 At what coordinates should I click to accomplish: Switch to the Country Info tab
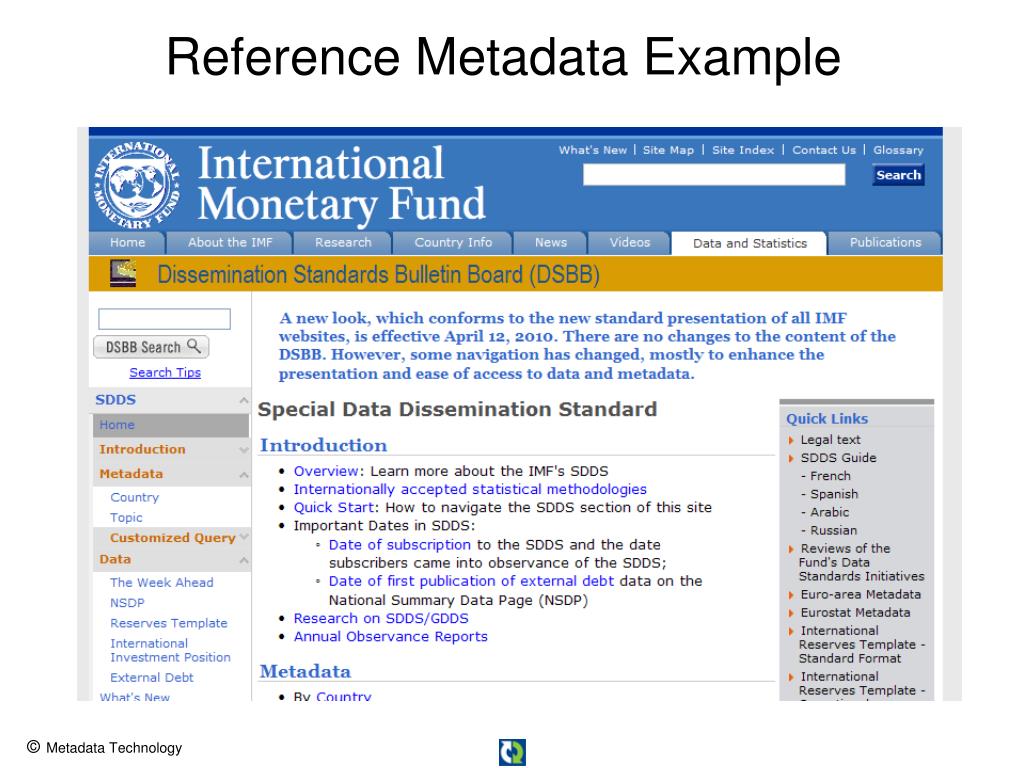pos(453,242)
